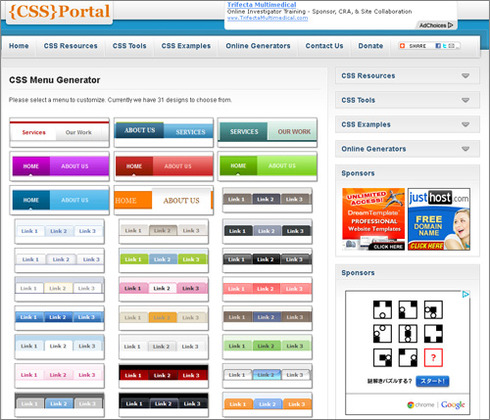The width and height of the screenshot is (490, 420).
Task: Select the black Link menu with navy Link 2
Action: coord(163,404)
